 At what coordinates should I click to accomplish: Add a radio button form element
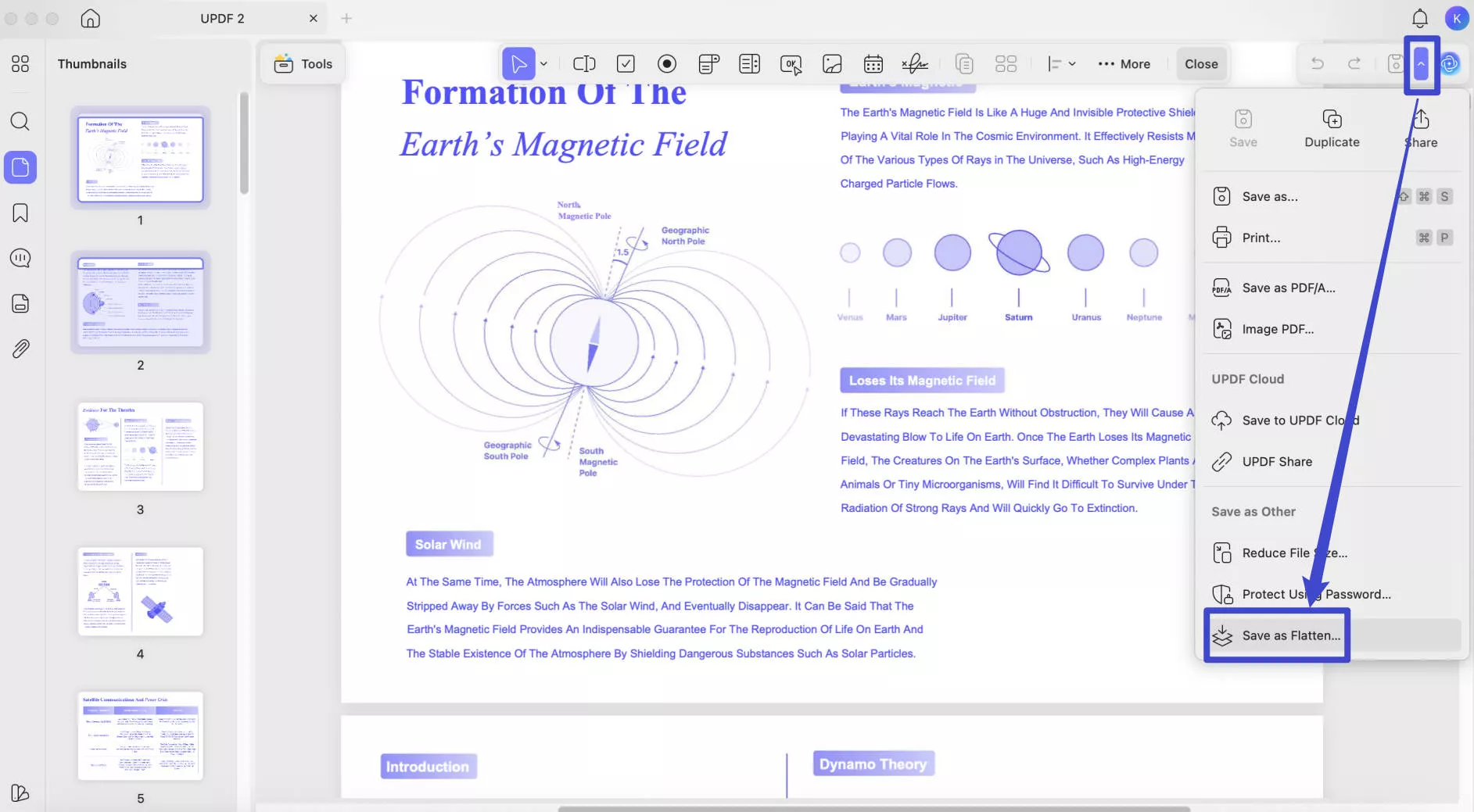667,64
